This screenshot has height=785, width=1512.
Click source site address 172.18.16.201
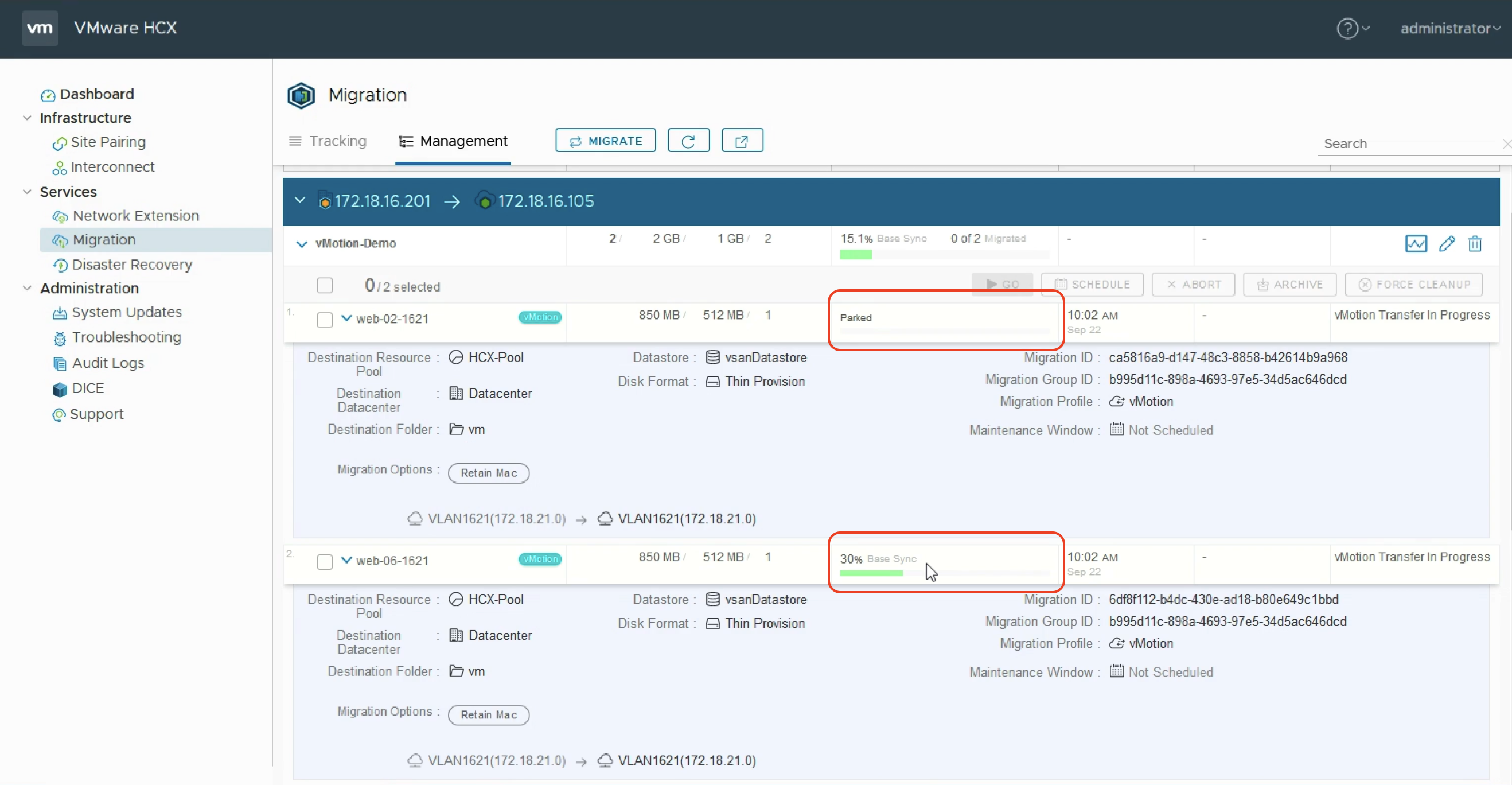(x=382, y=201)
